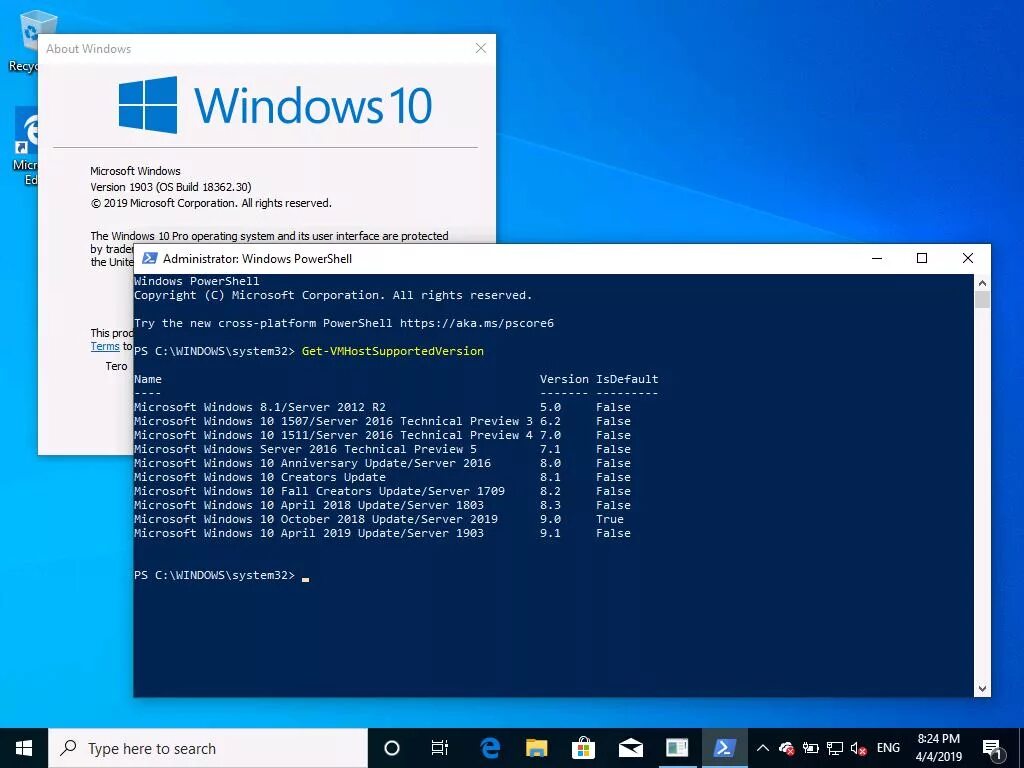Open the ENG language indicator
This screenshot has height=768, width=1024.
click(x=888, y=748)
